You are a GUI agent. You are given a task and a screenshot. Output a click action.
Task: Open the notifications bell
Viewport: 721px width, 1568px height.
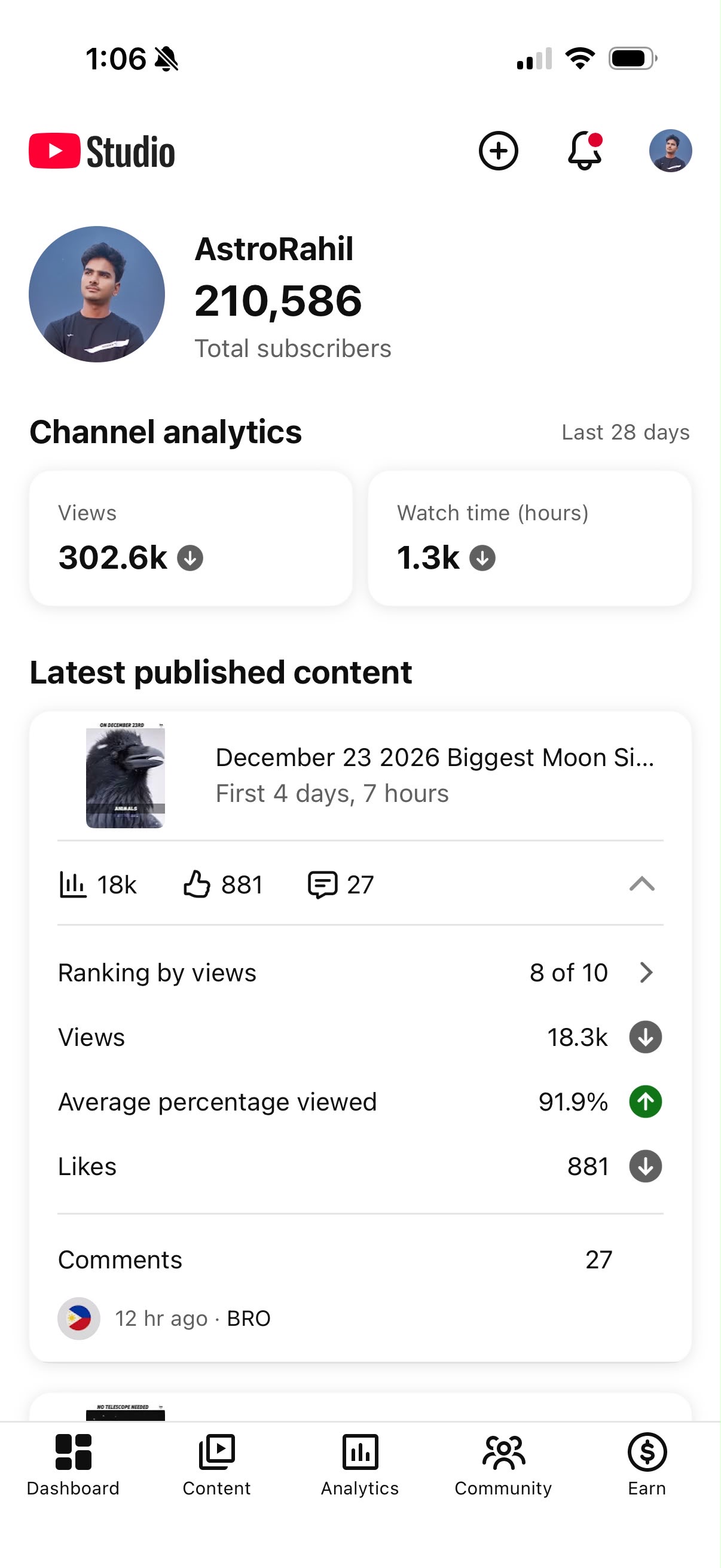point(585,150)
